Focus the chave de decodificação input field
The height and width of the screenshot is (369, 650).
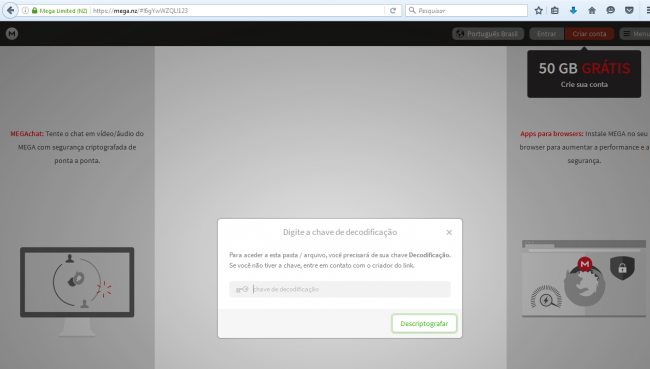click(340, 289)
